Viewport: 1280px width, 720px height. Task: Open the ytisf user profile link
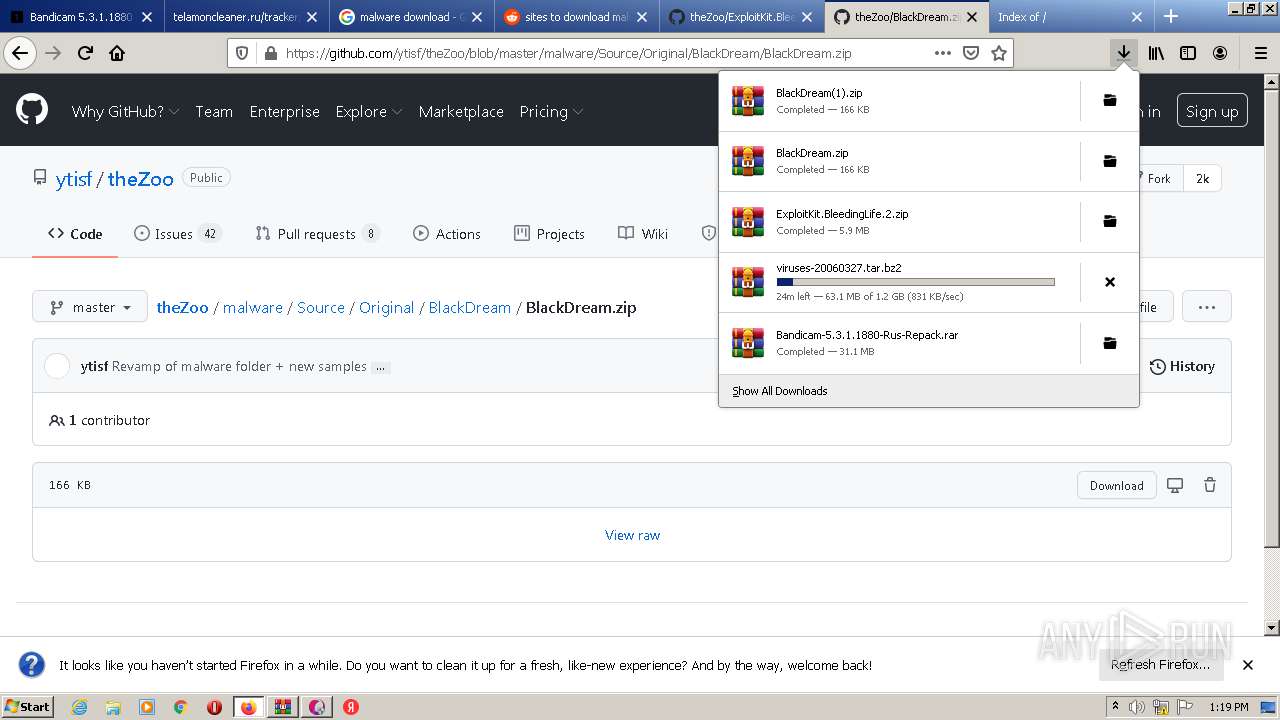[x=74, y=179]
